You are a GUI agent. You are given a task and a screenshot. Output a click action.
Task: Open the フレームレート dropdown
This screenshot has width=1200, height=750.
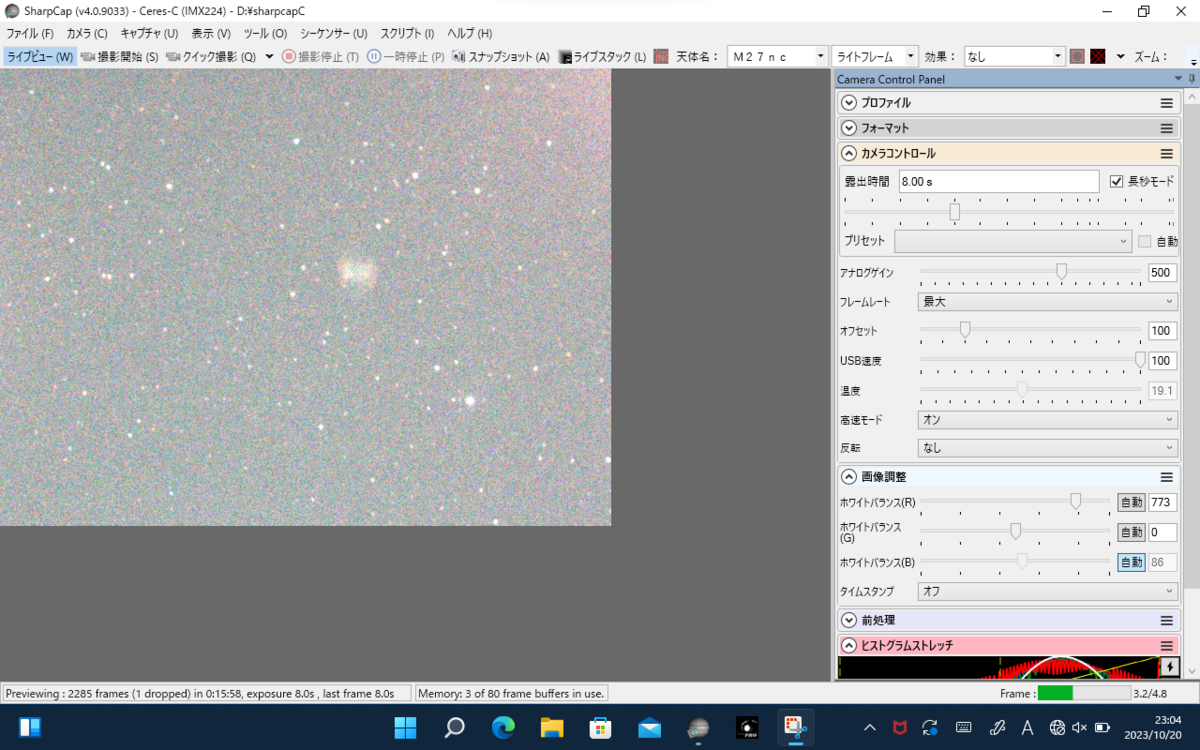coord(1047,302)
